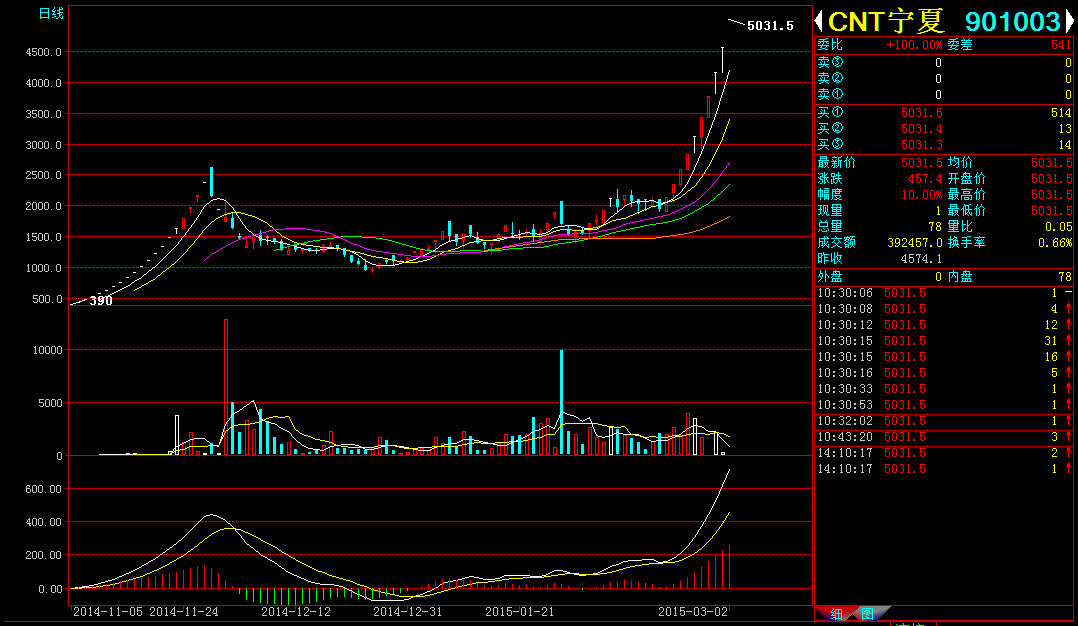Select the 10:43:20 tick row
Viewport: 1078px width, 626px height.
tap(944, 437)
